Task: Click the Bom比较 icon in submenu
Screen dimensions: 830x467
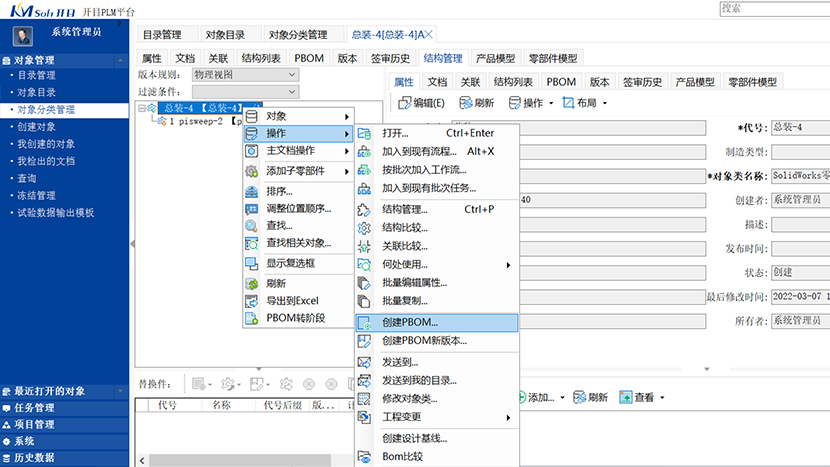Action: (x=365, y=457)
